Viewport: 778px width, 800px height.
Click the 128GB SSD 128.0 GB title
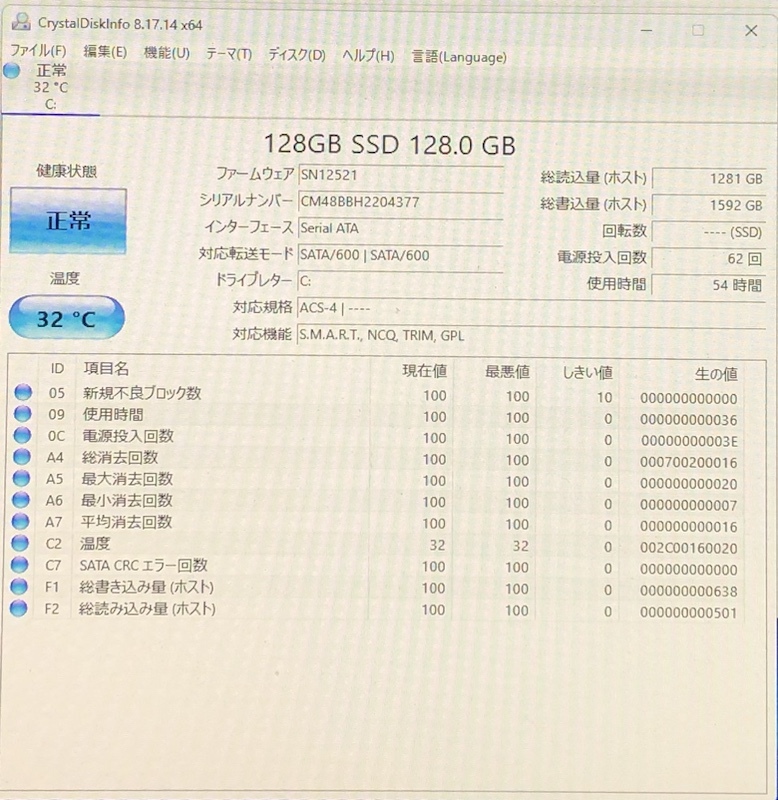click(390, 144)
